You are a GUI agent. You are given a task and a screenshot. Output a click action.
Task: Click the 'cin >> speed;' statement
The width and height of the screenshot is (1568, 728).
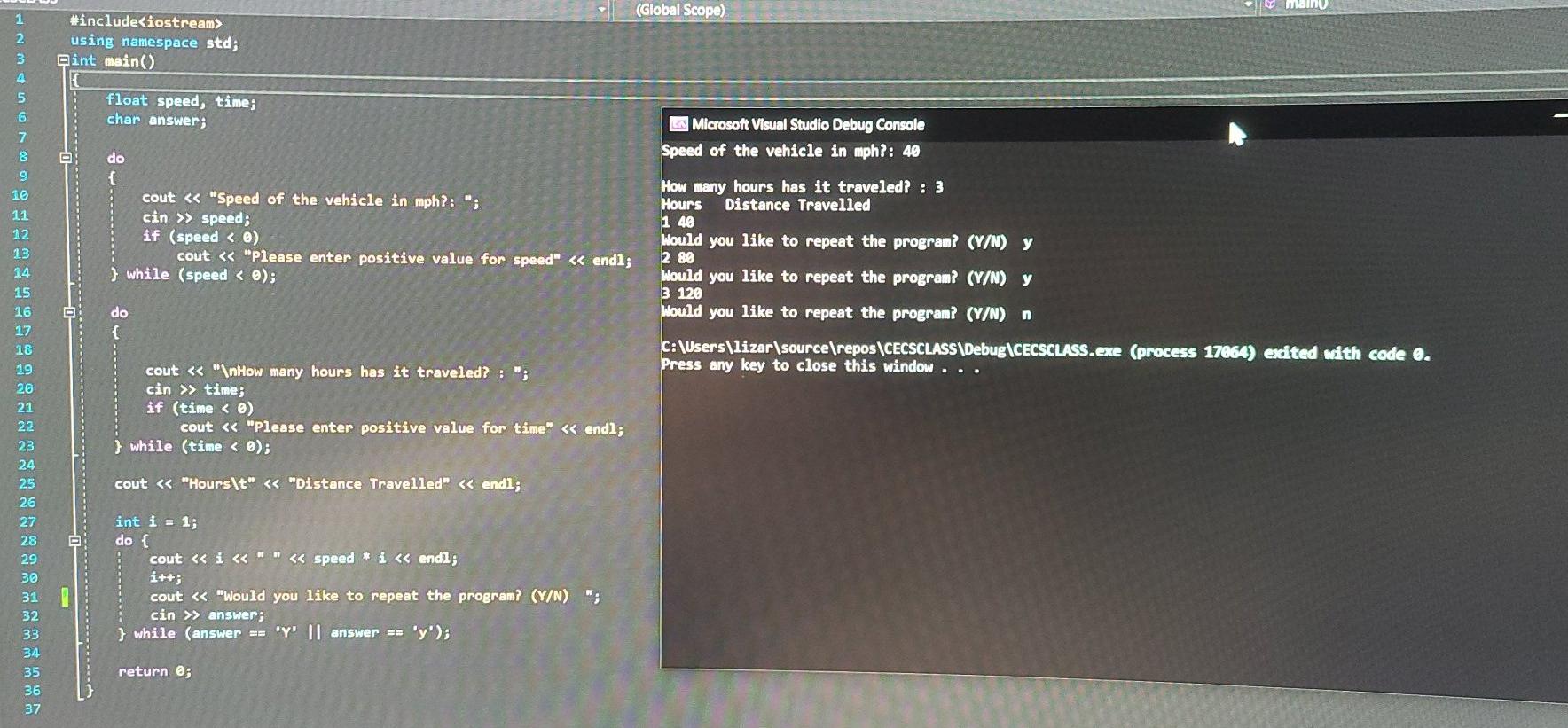click(196, 218)
